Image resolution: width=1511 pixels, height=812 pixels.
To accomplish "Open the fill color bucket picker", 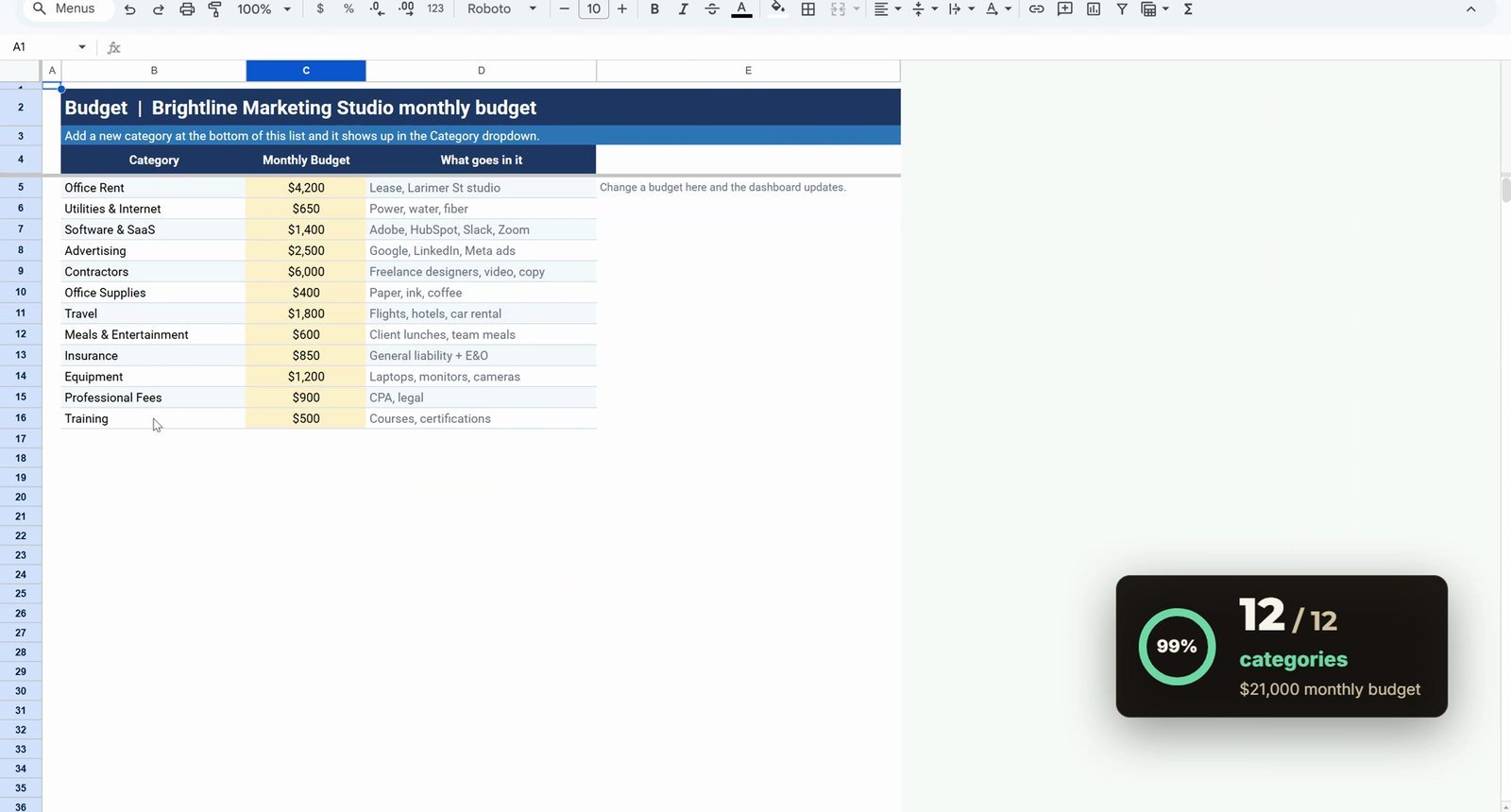I will [x=777, y=9].
